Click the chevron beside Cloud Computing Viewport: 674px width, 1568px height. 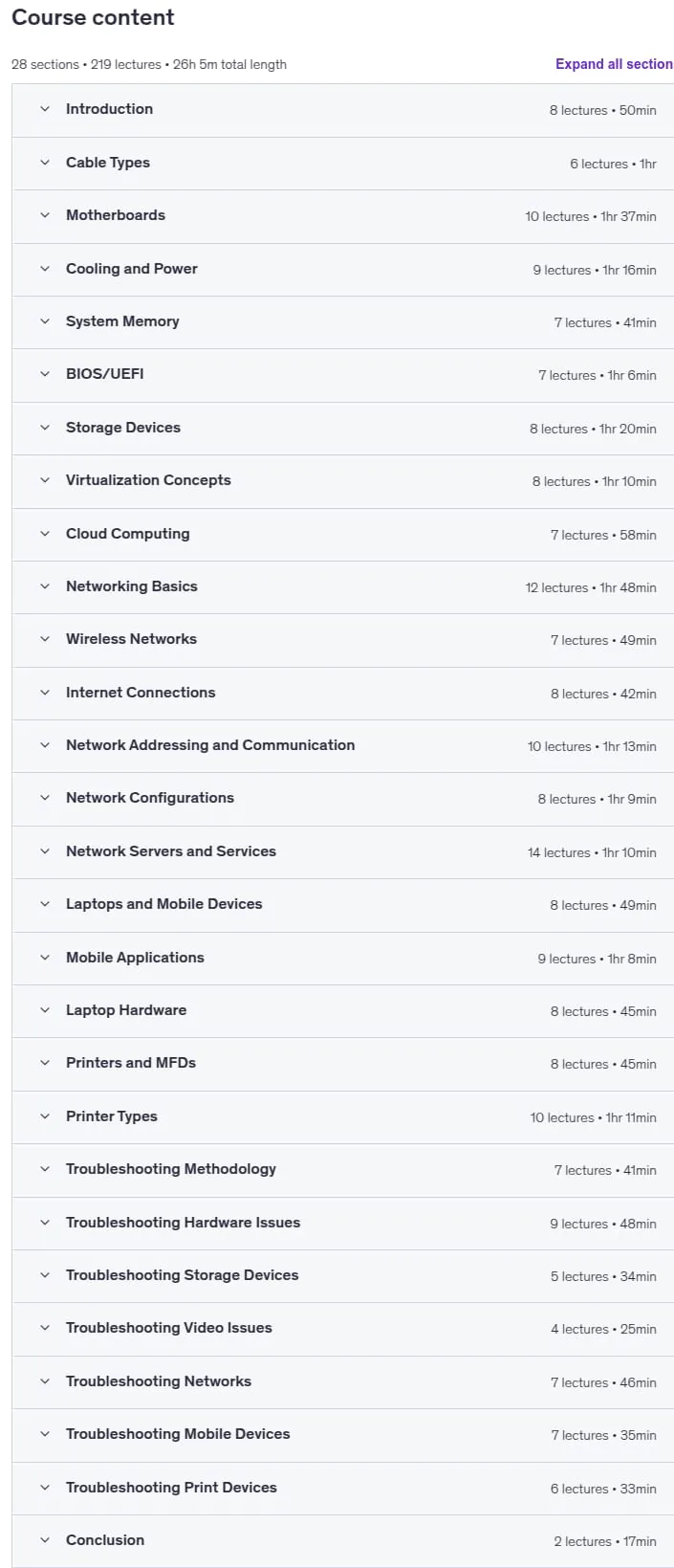coord(45,534)
